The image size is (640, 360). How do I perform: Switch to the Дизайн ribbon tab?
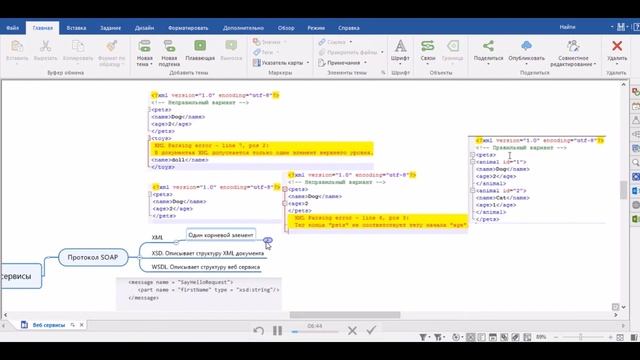(144, 28)
